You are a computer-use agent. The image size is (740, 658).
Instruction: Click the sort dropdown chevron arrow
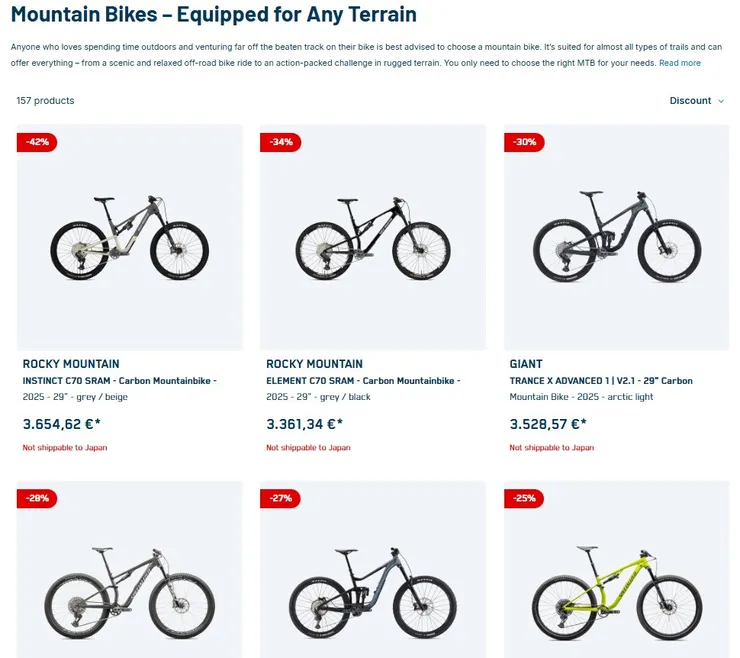(721, 101)
